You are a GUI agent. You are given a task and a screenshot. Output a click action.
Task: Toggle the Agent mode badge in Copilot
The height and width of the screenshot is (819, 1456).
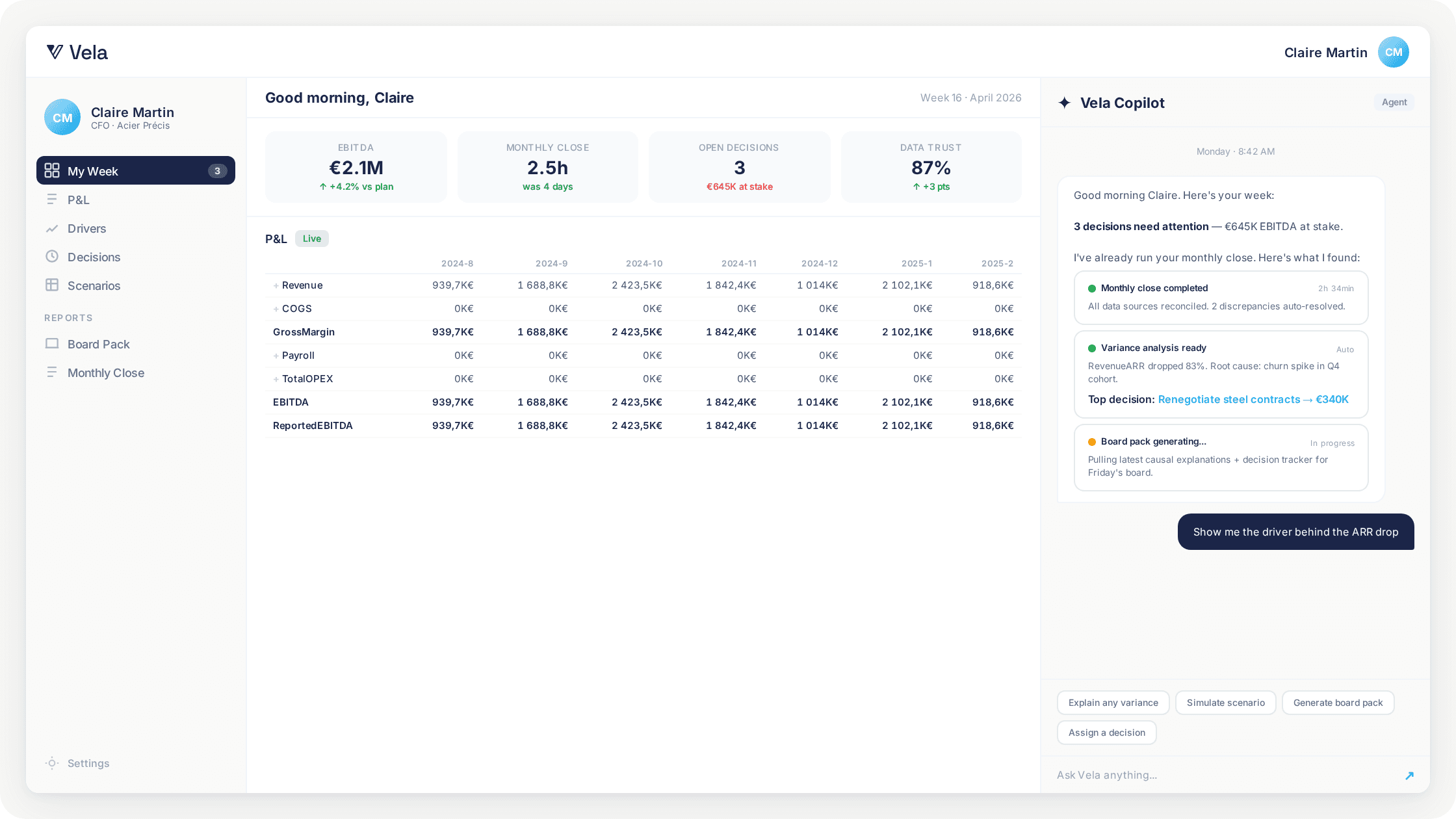[1394, 102]
